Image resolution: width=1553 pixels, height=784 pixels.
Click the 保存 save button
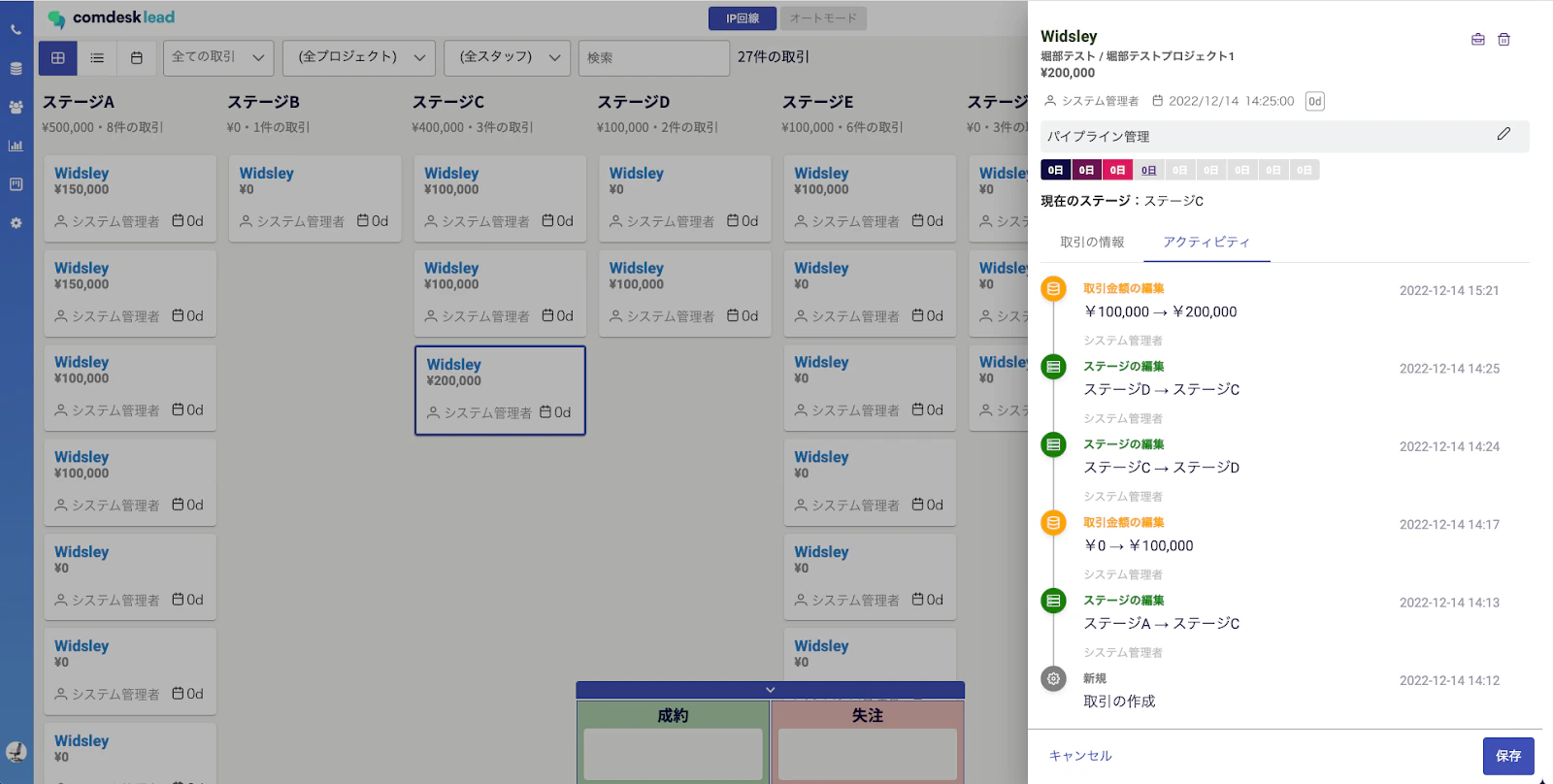pos(1508,756)
